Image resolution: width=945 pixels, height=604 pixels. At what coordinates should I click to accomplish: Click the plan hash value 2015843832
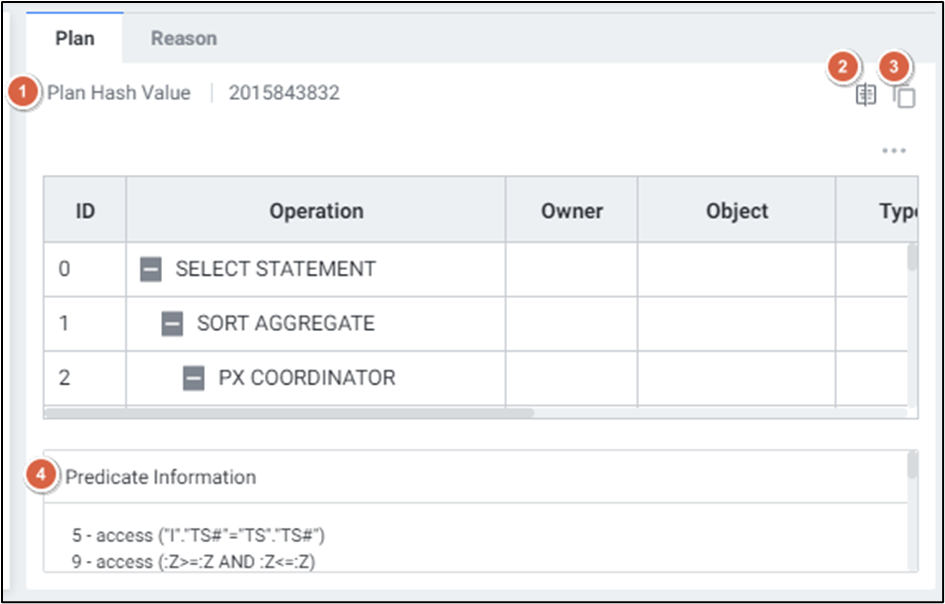[x=284, y=93]
